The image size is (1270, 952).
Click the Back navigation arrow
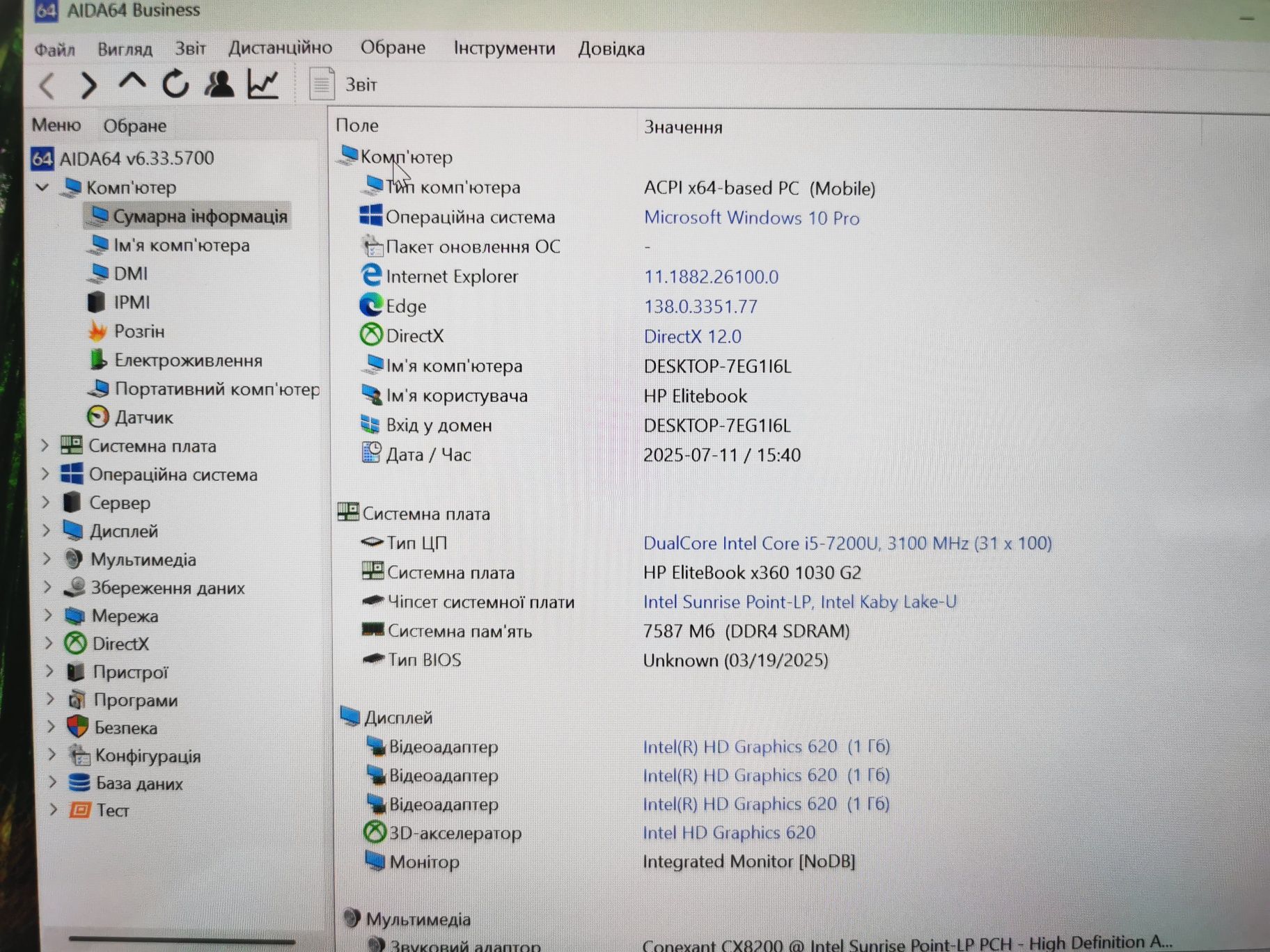(x=47, y=86)
